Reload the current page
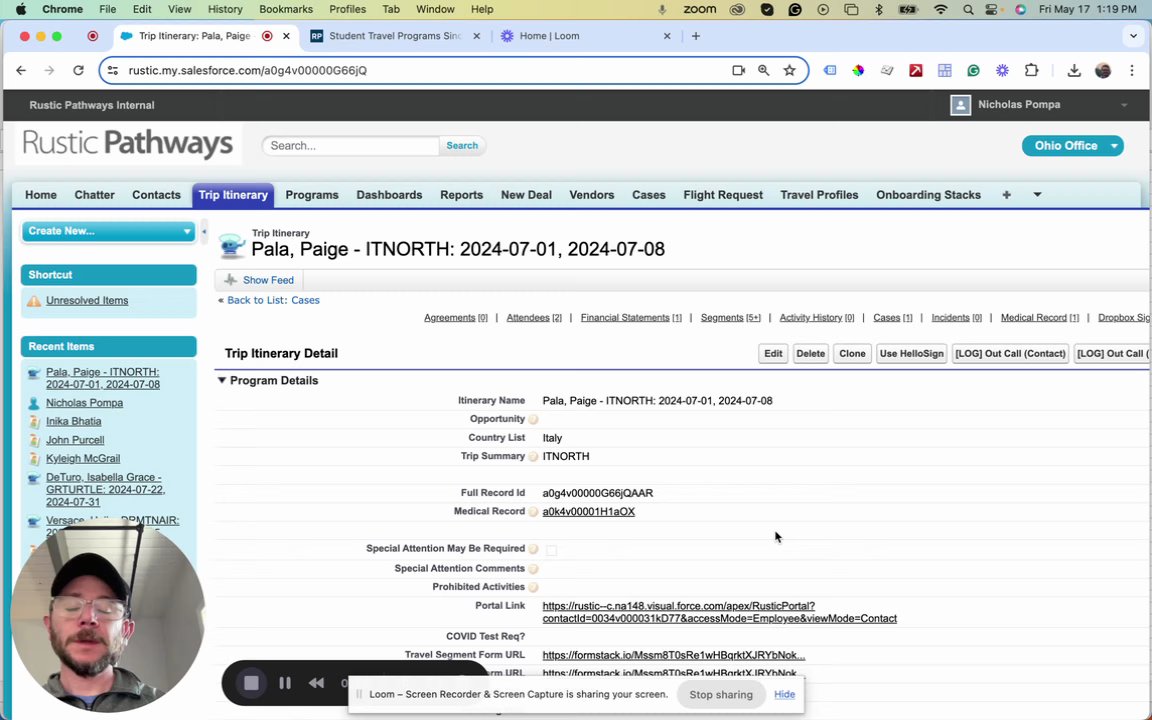This screenshot has width=1152, height=720. (x=78, y=71)
